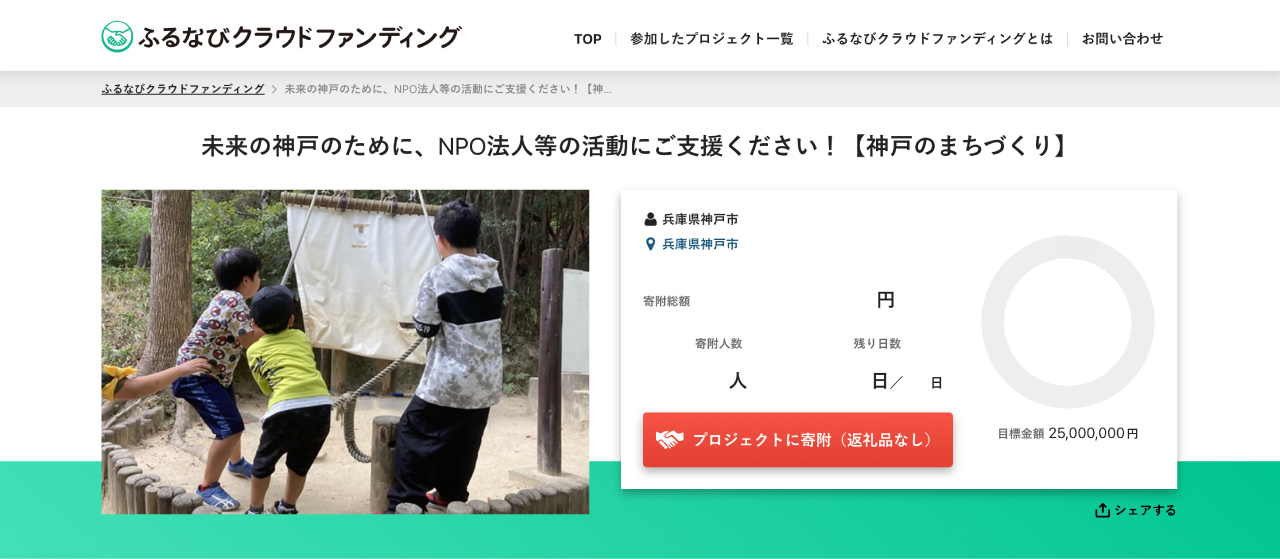This screenshot has height=559, width=1280.
Task: Go to ふるなびクラウドファンディングとは page
Action: point(937,39)
